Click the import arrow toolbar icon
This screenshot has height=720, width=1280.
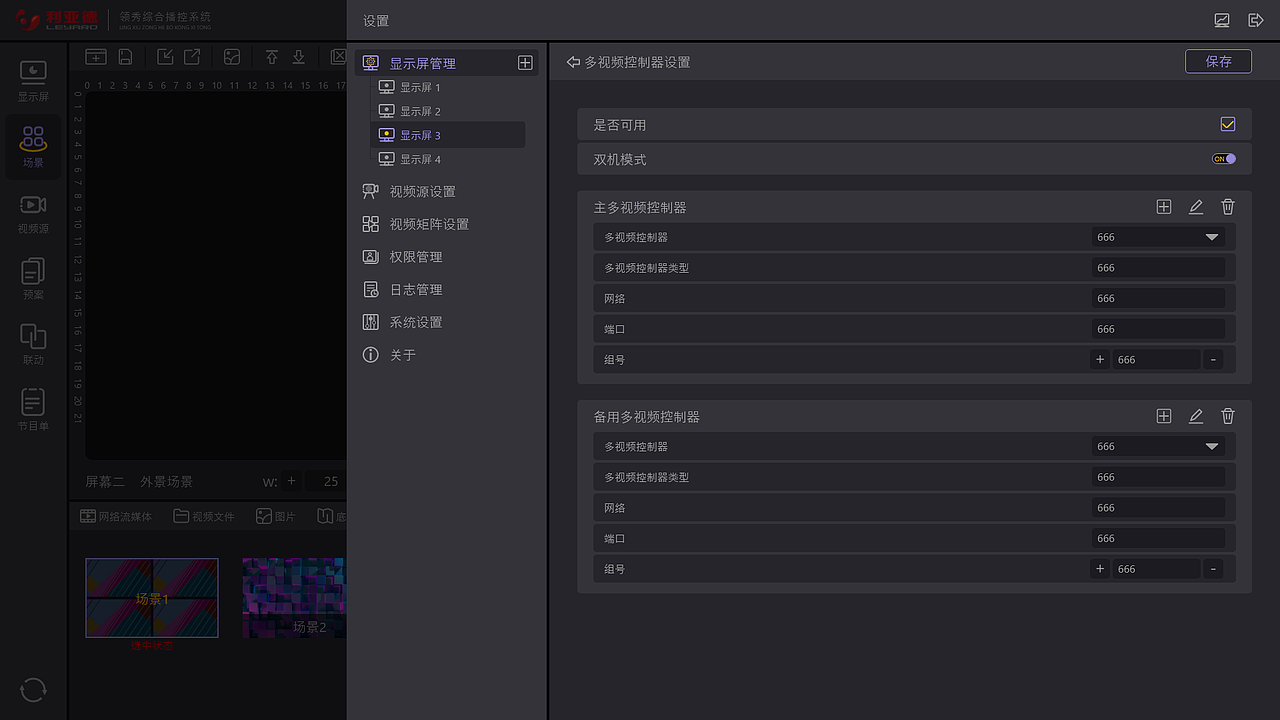(x=166, y=57)
